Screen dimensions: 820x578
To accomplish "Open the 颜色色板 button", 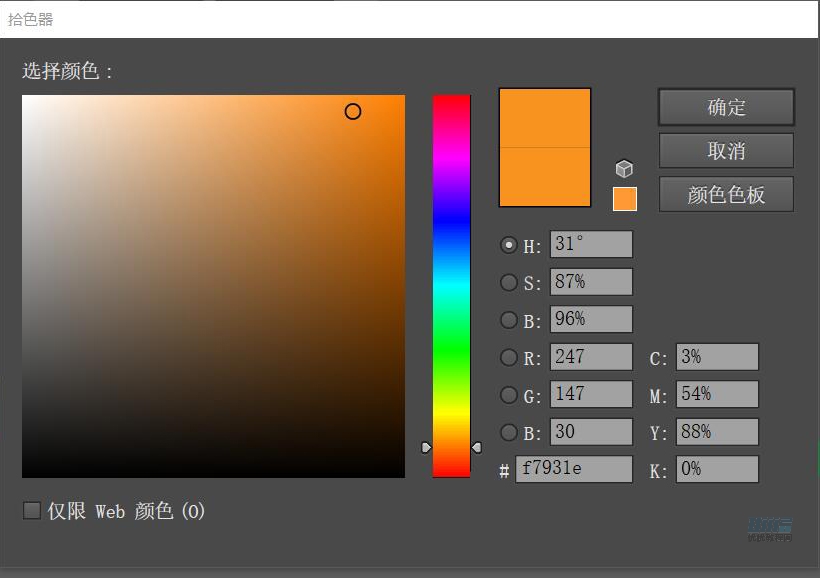I will tap(726, 195).
